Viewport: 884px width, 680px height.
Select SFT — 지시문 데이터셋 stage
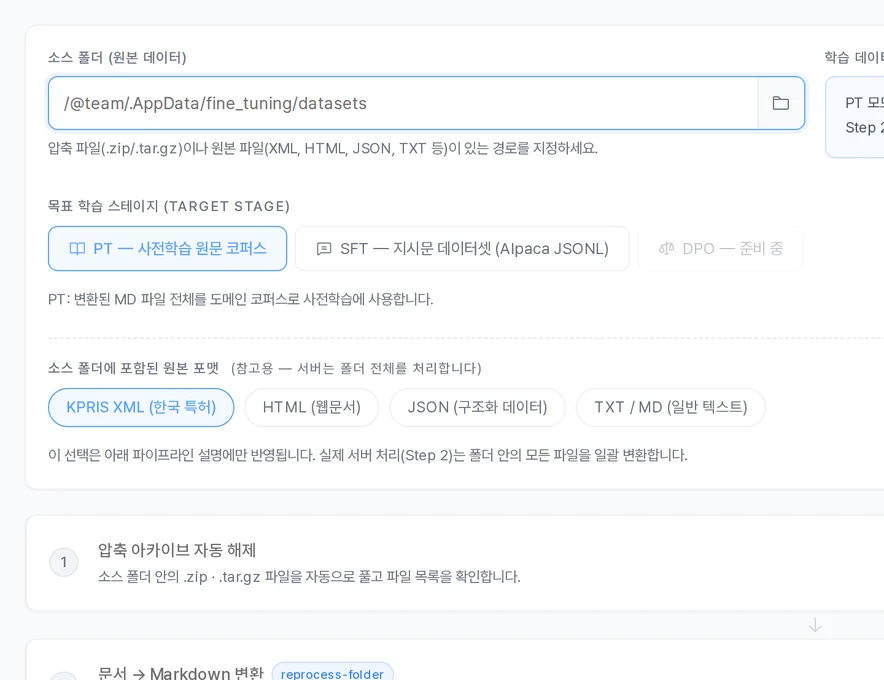(x=462, y=249)
